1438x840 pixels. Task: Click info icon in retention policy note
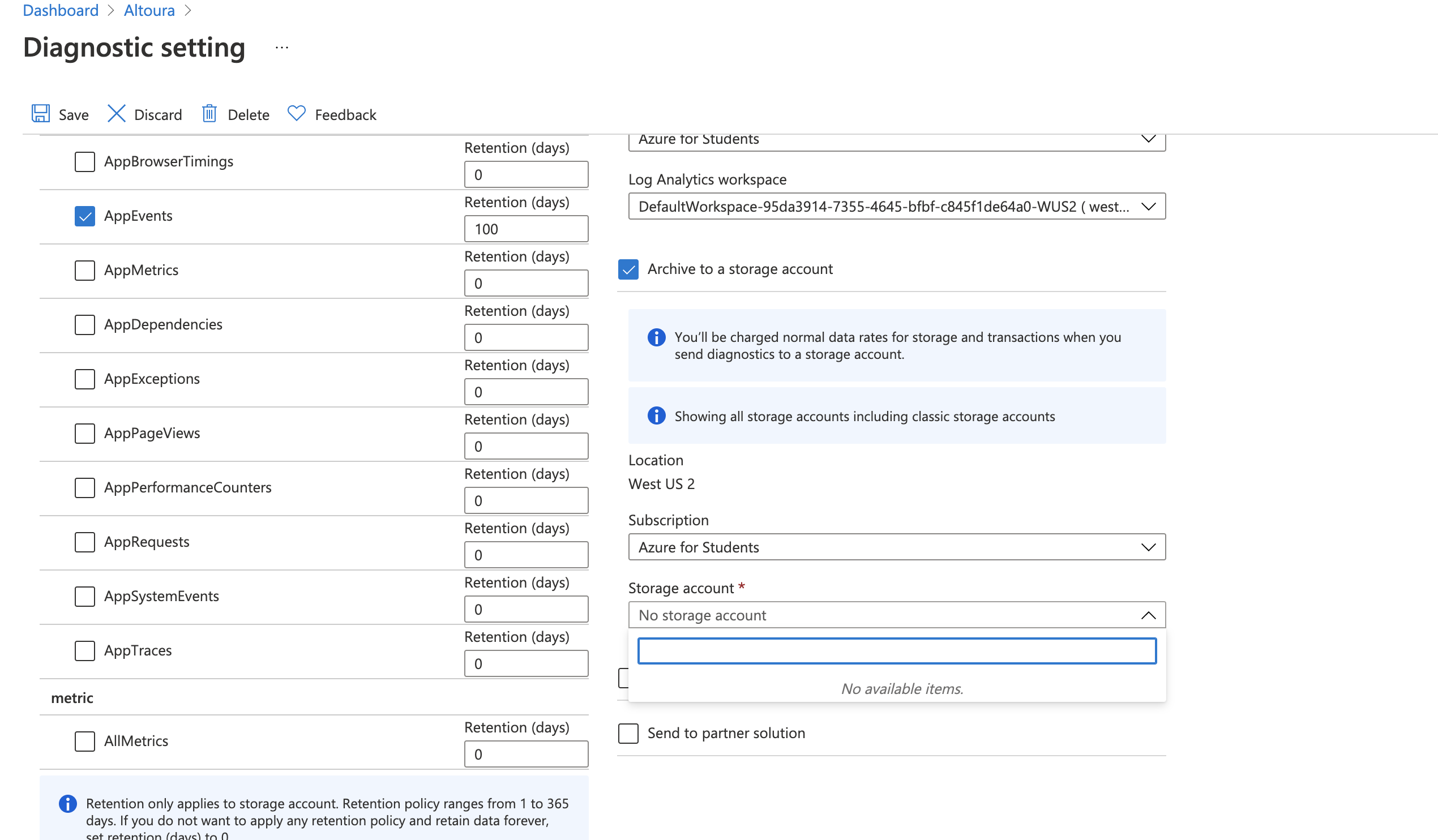pos(68,803)
